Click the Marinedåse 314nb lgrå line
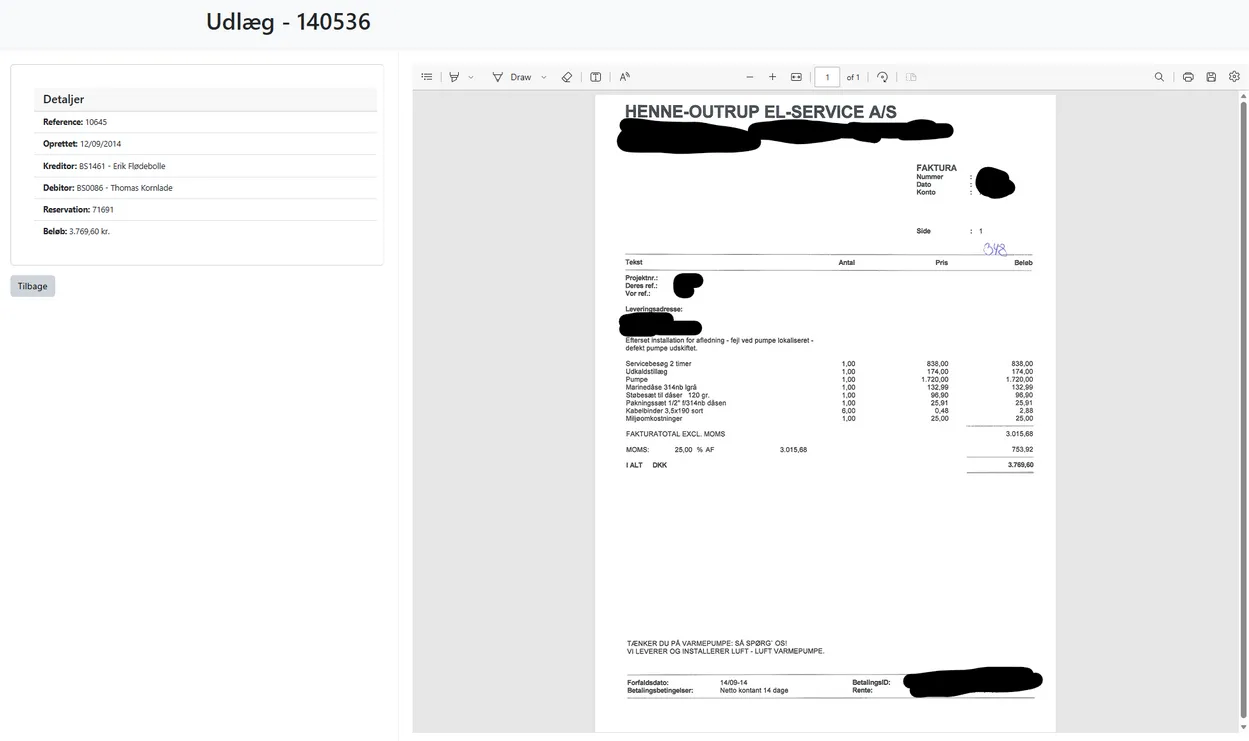Image resolution: width=1249 pixels, height=741 pixels. [829, 387]
